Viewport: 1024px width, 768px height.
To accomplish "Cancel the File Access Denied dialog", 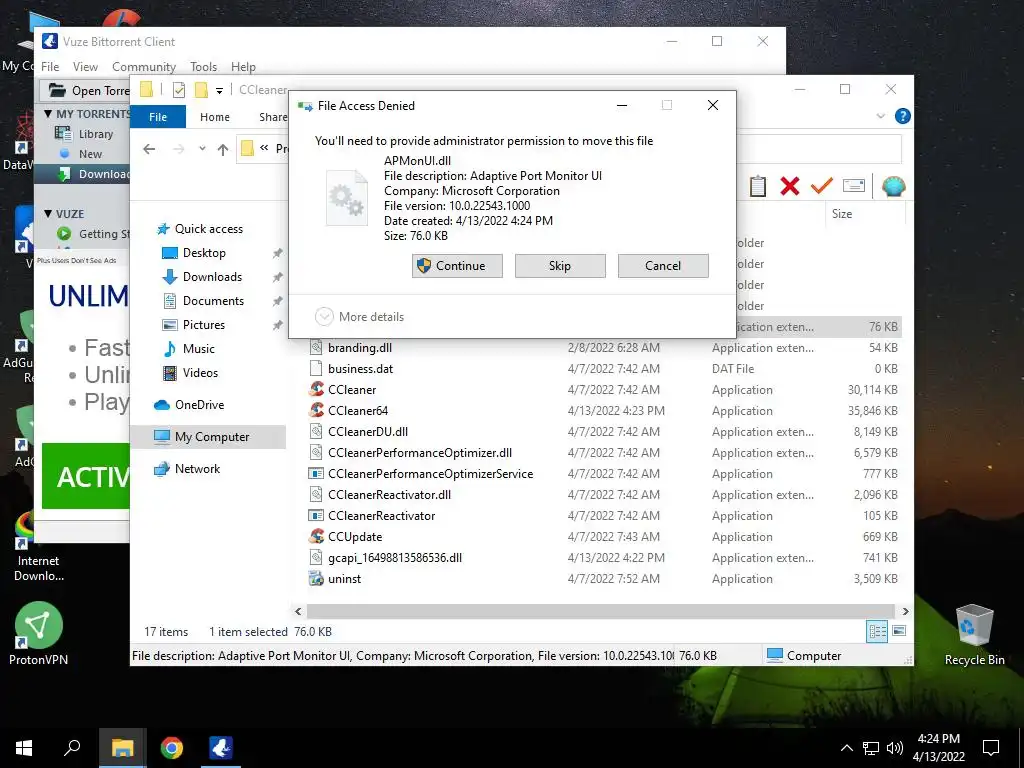I will (x=663, y=266).
